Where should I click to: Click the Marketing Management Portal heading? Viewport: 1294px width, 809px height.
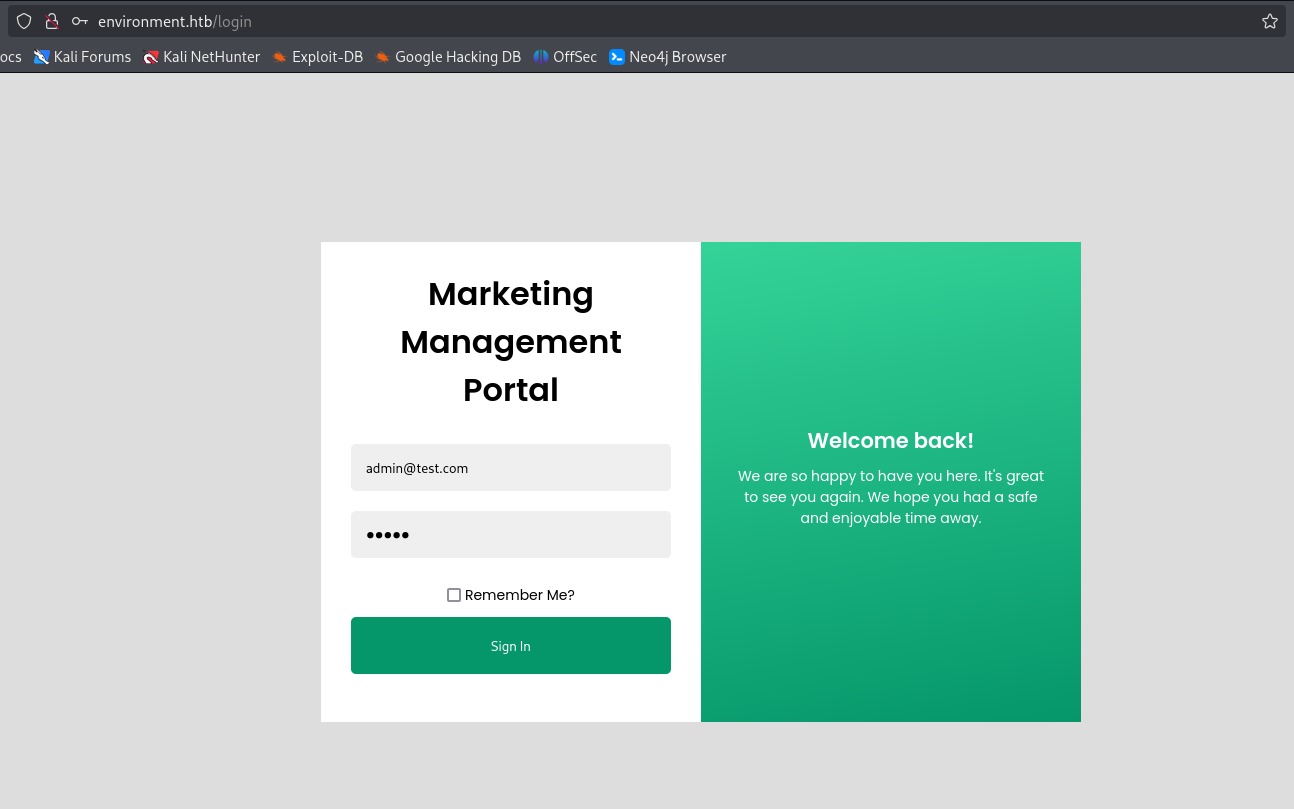(510, 342)
